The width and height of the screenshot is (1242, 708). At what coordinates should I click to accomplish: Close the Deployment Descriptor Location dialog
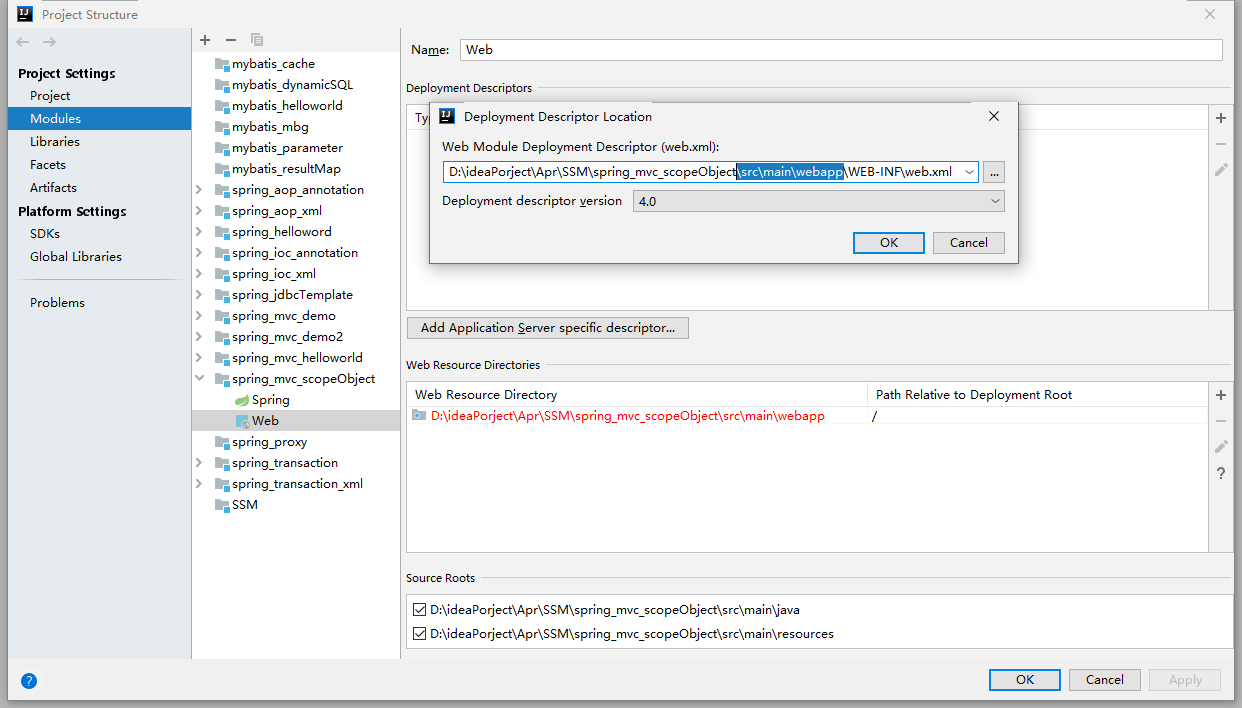coord(994,116)
